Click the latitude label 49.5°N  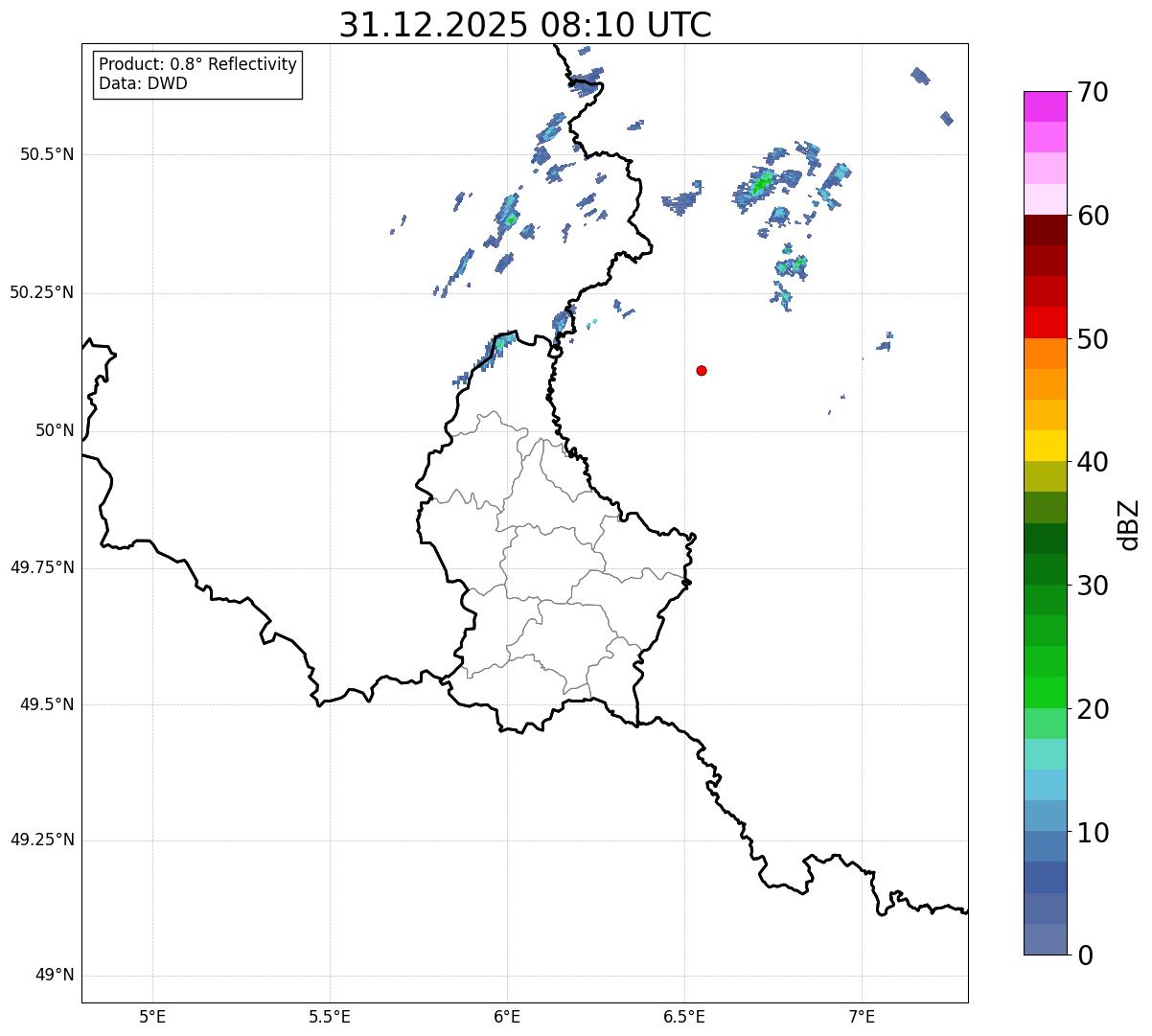[x=47, y=704]
